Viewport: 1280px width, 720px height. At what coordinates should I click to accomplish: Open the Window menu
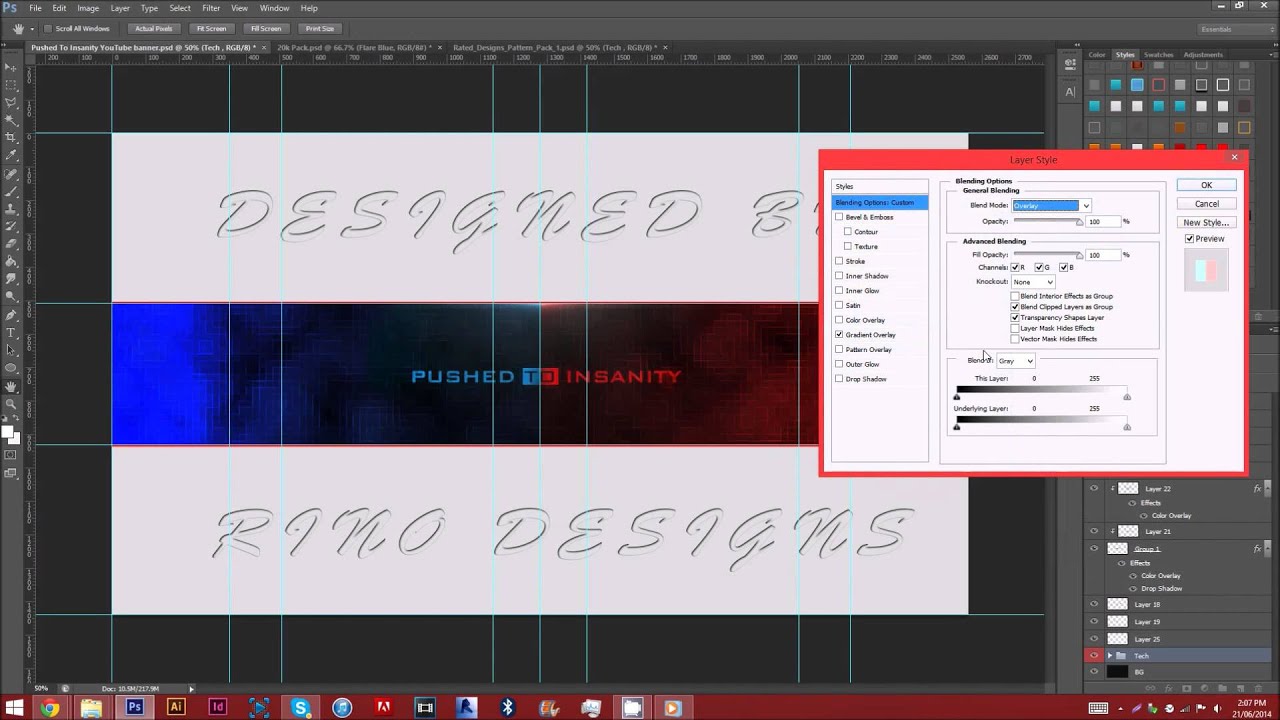[274, 8]
